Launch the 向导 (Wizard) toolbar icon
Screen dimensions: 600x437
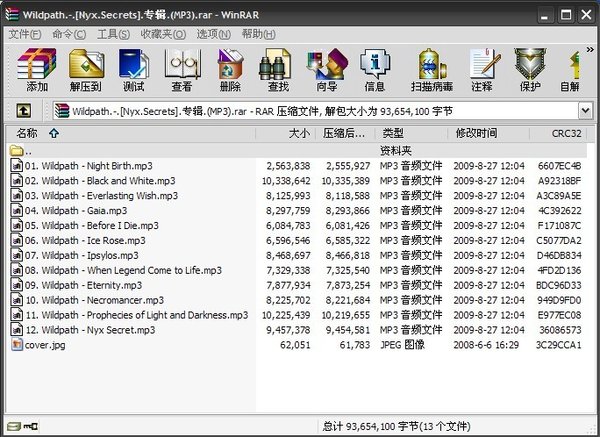[x=326, y=70]
